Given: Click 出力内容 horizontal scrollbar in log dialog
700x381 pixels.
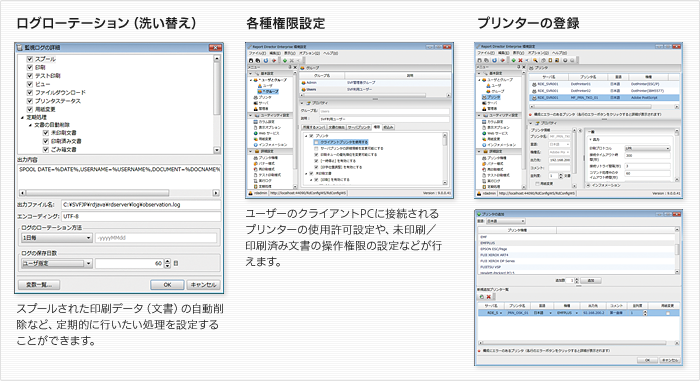Looking at the screenshot, I should click(119, 193).
